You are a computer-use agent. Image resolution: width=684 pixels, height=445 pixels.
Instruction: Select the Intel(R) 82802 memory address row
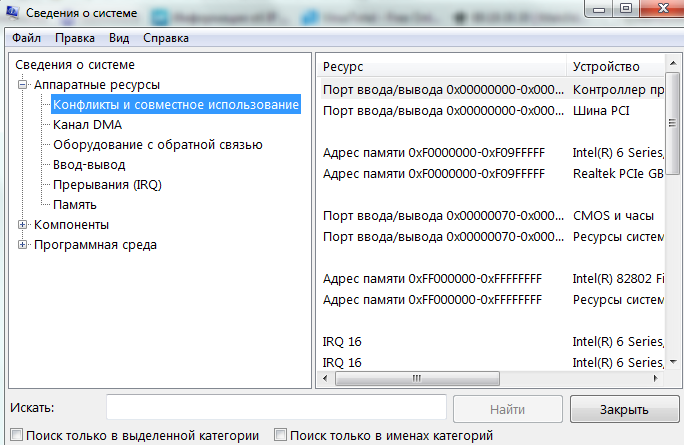click(x=492, y=278)
